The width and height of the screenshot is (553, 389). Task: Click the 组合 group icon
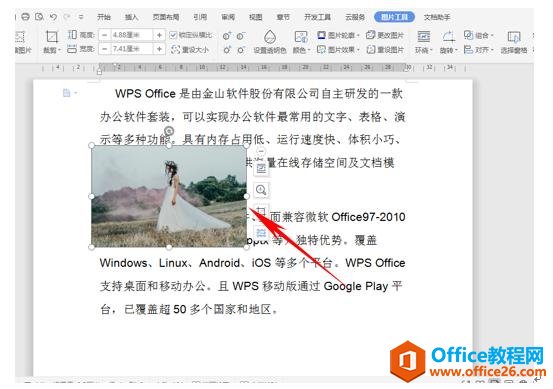coord(468,35)
